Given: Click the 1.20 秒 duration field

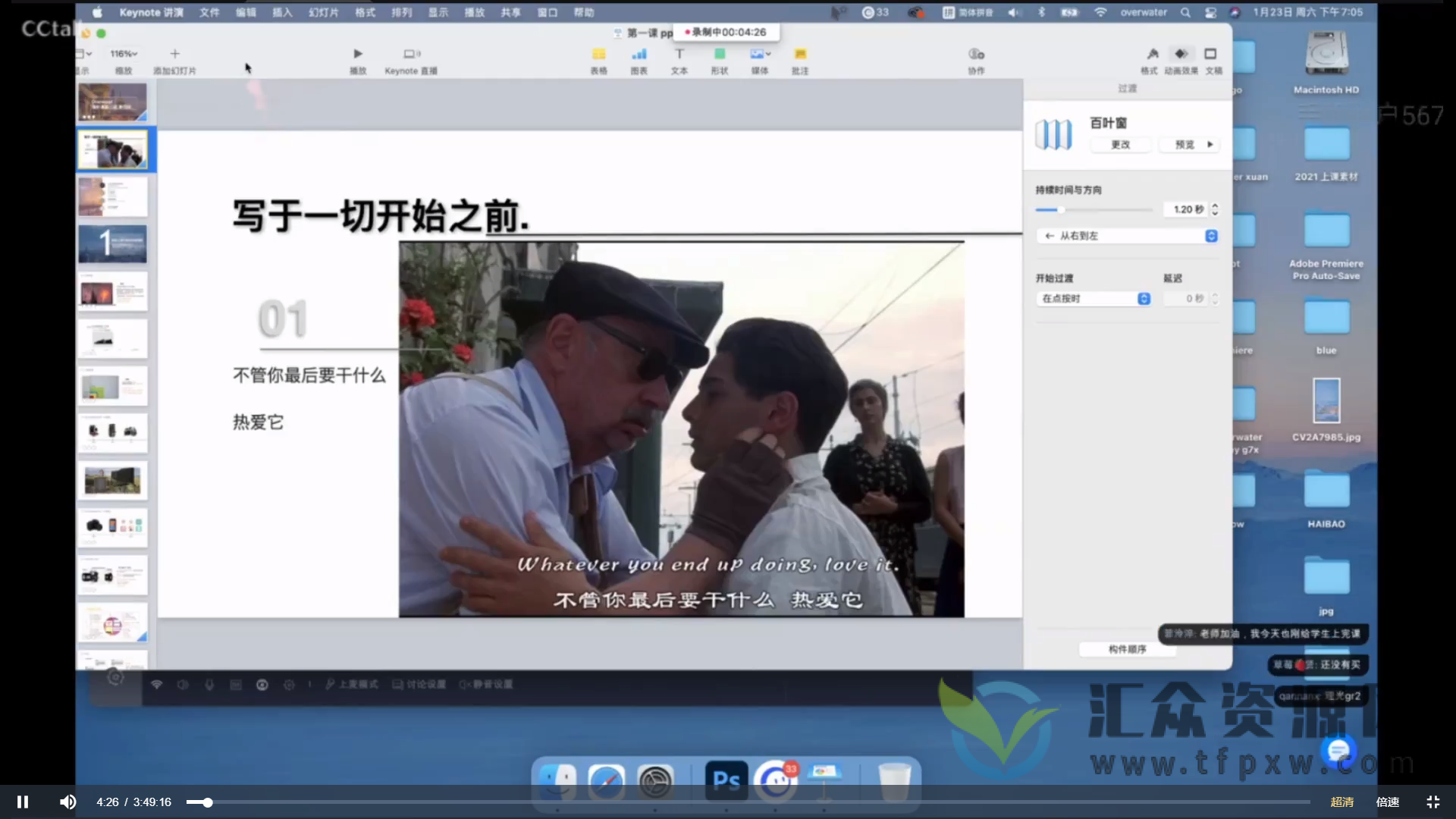Looking at the screenshot, I should click(x=1187, y=209).
